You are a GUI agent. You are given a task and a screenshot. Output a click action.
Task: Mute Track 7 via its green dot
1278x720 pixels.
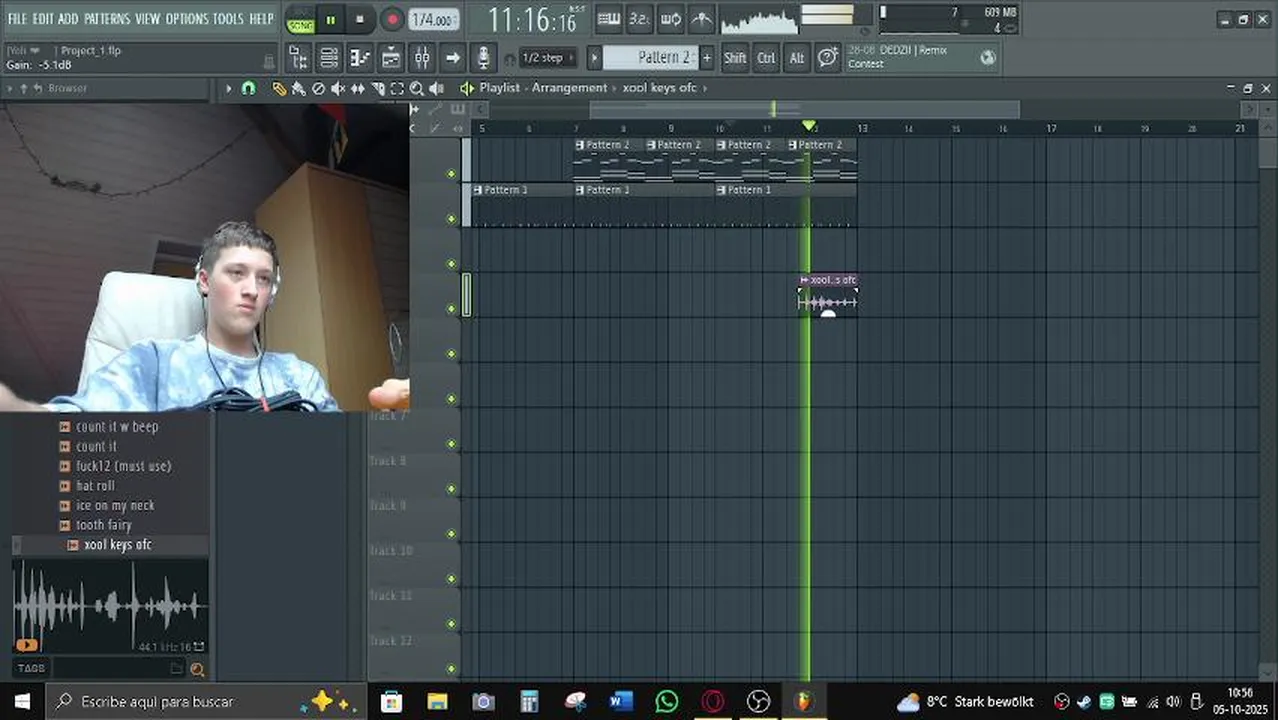click(x=451, y=444)
